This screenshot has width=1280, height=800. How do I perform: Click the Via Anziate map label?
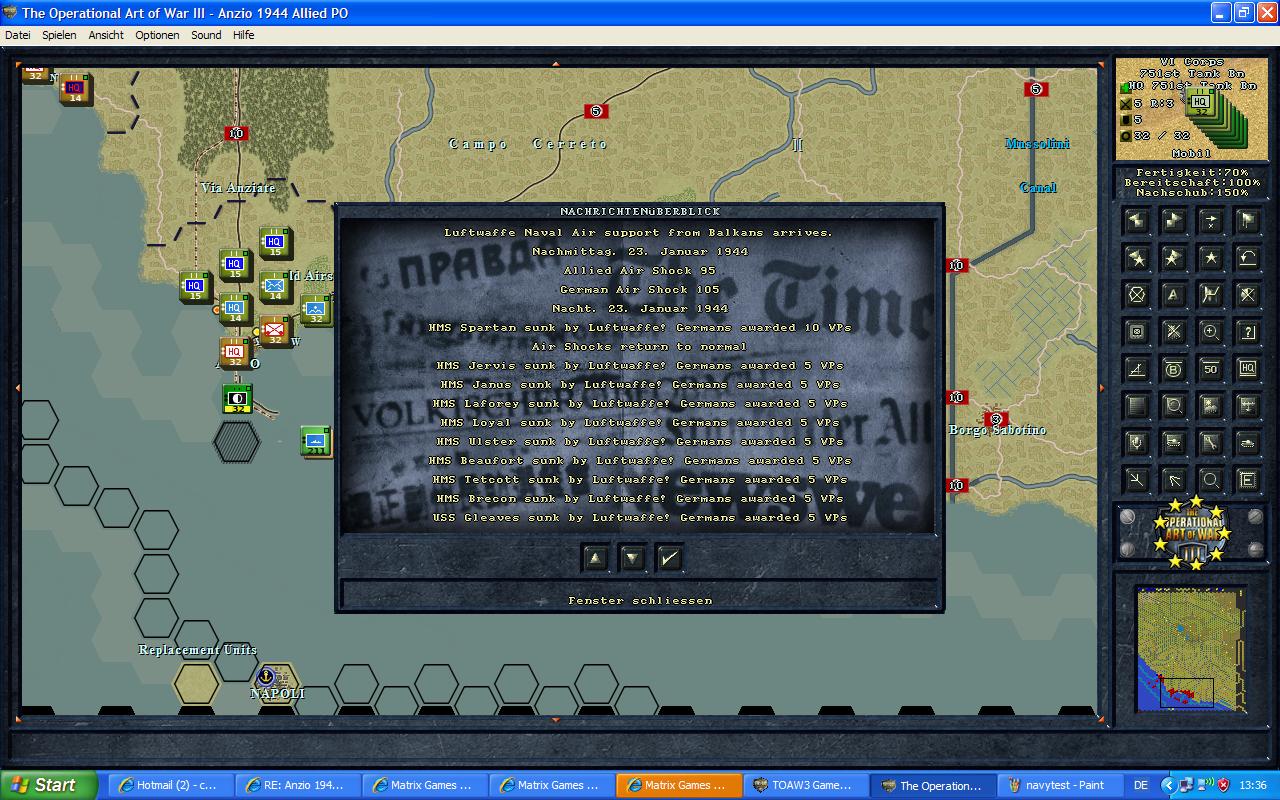tap(237, 187)
